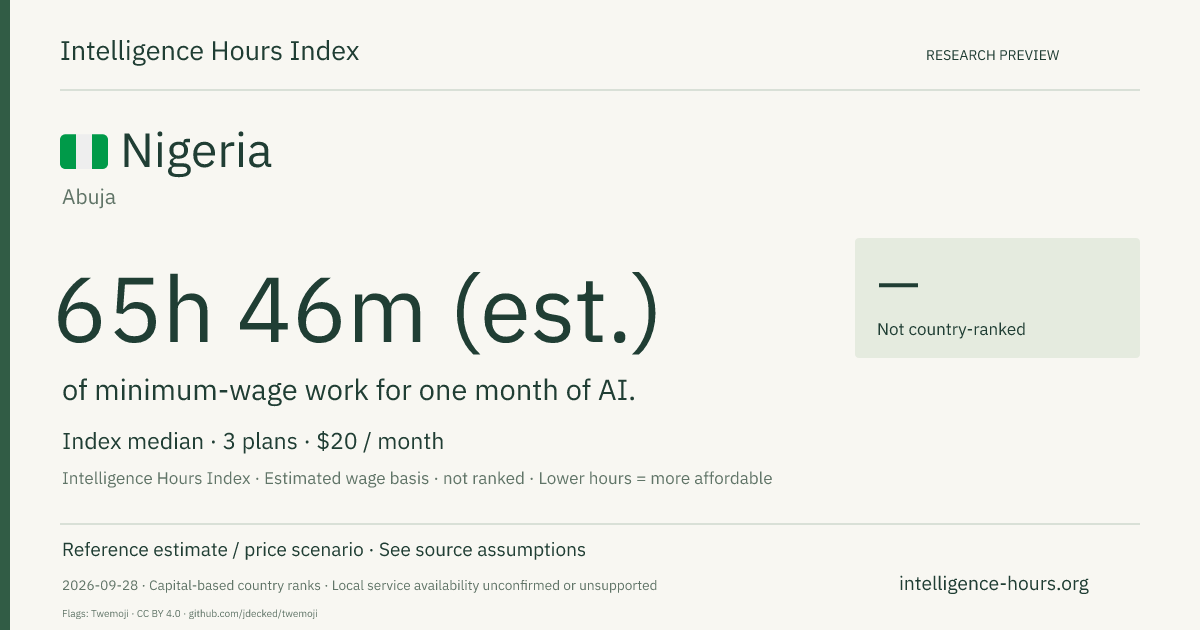Click the Flags: Twemoji credit
The image size is (1200, 630).
pos(90,613)
